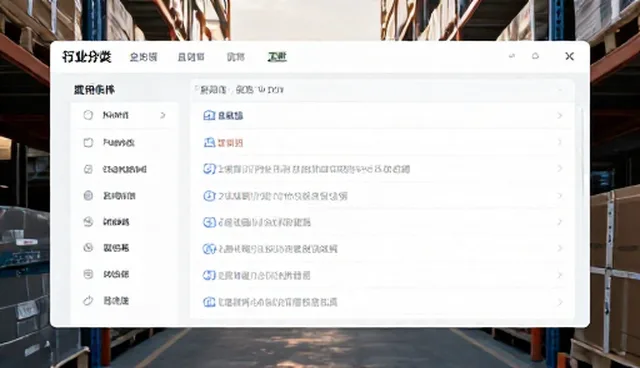Open the longest-titled row in the list

click(x=383, y=169)
